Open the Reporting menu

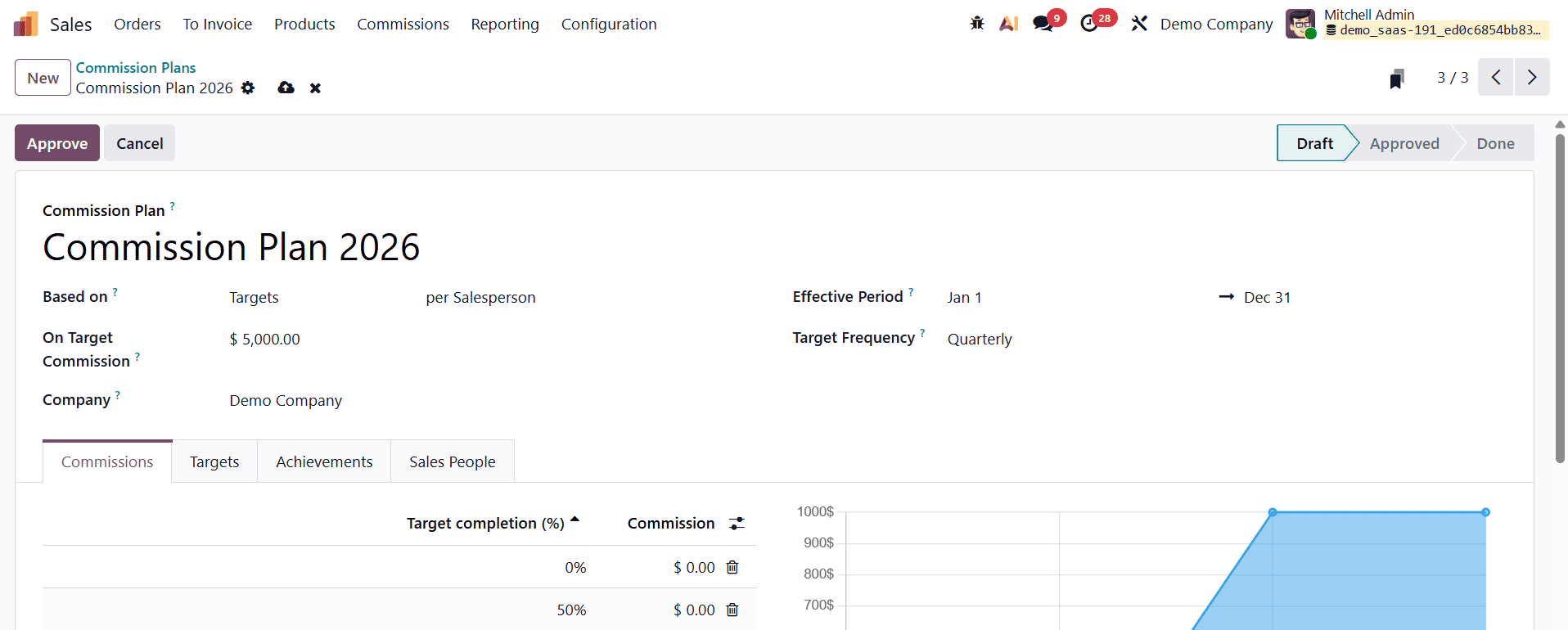pyautogui.click(x=505, y=24)
